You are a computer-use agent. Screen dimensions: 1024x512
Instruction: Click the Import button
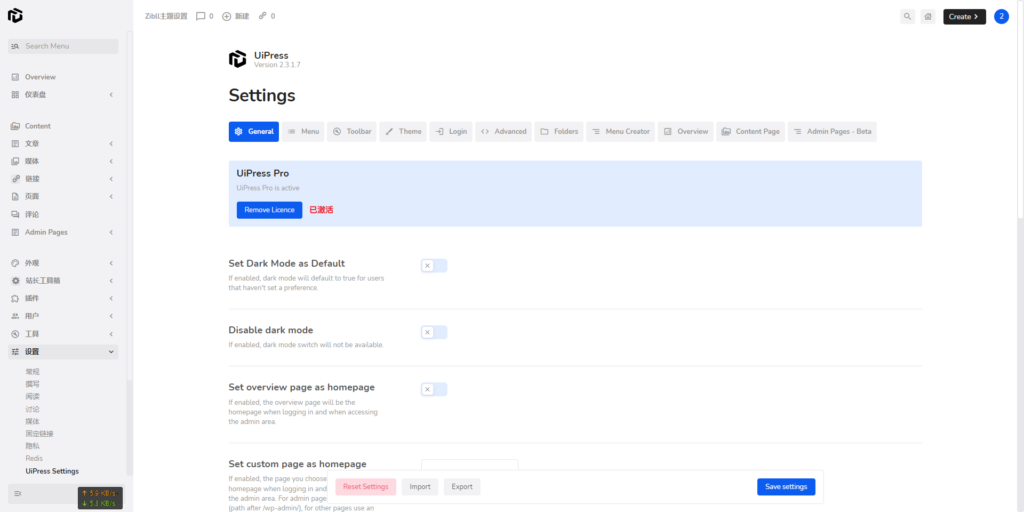point(420,487)
